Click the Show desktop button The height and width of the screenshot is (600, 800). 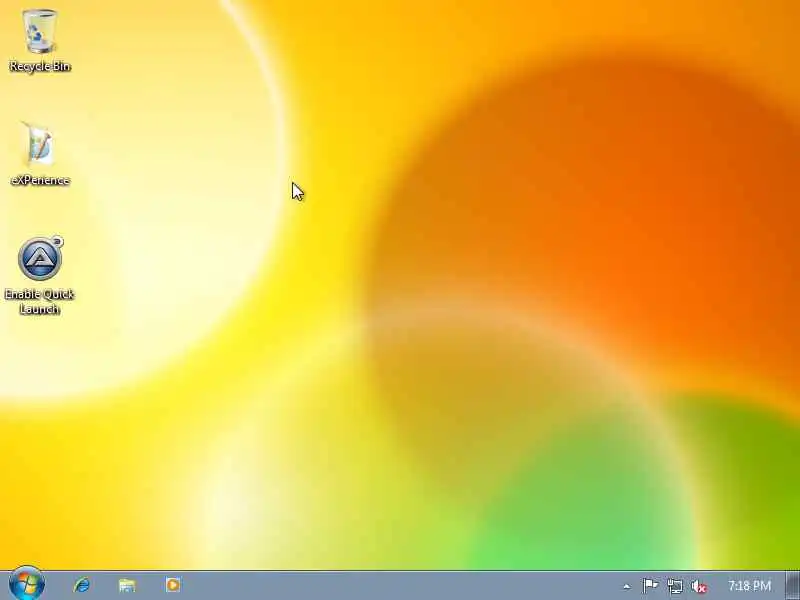pos(792,585)
